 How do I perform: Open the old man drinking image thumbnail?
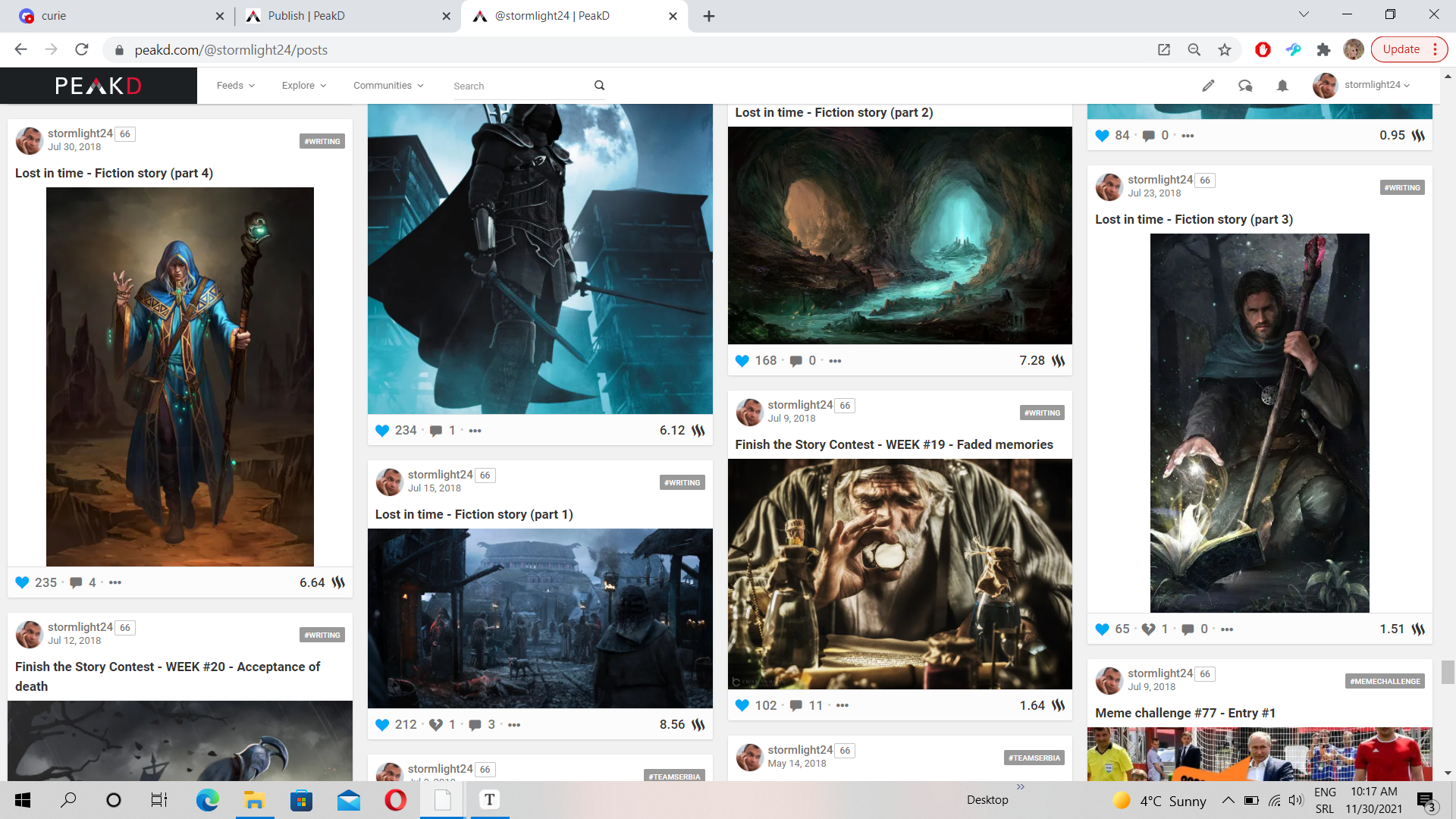tap(900, 574)
